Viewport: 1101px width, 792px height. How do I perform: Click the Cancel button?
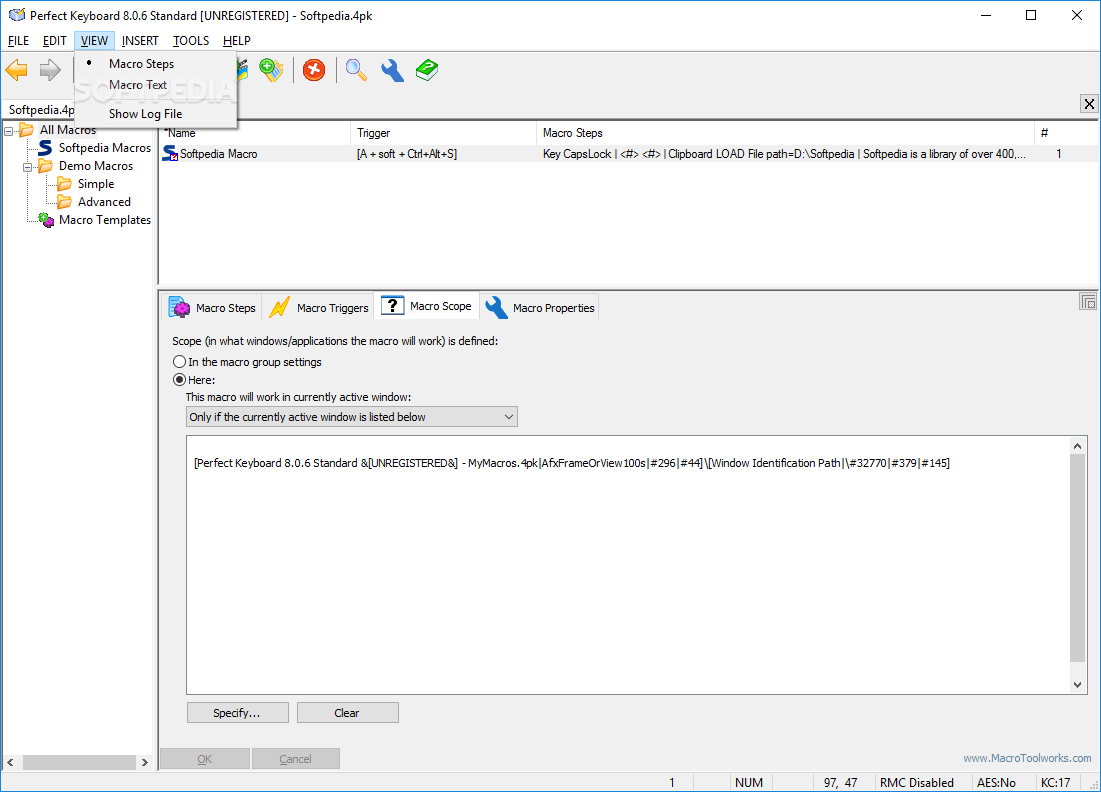296,759
